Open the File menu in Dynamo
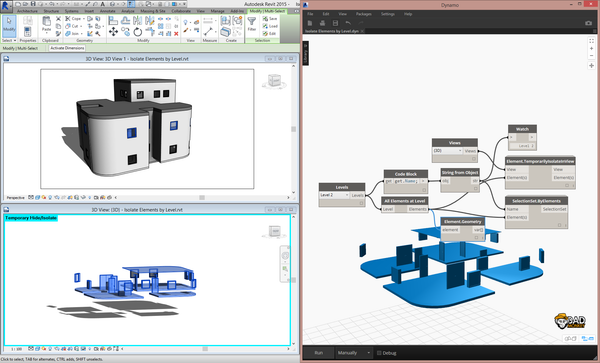Image resolution: width=600 pixels, height=363 pixels. coord(310,14)
